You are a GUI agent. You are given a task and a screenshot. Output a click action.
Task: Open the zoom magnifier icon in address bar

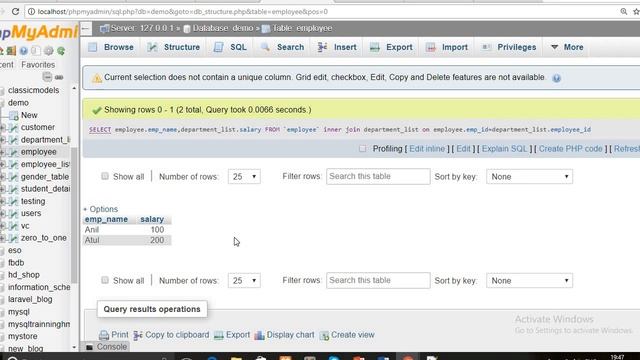[624, 12]
